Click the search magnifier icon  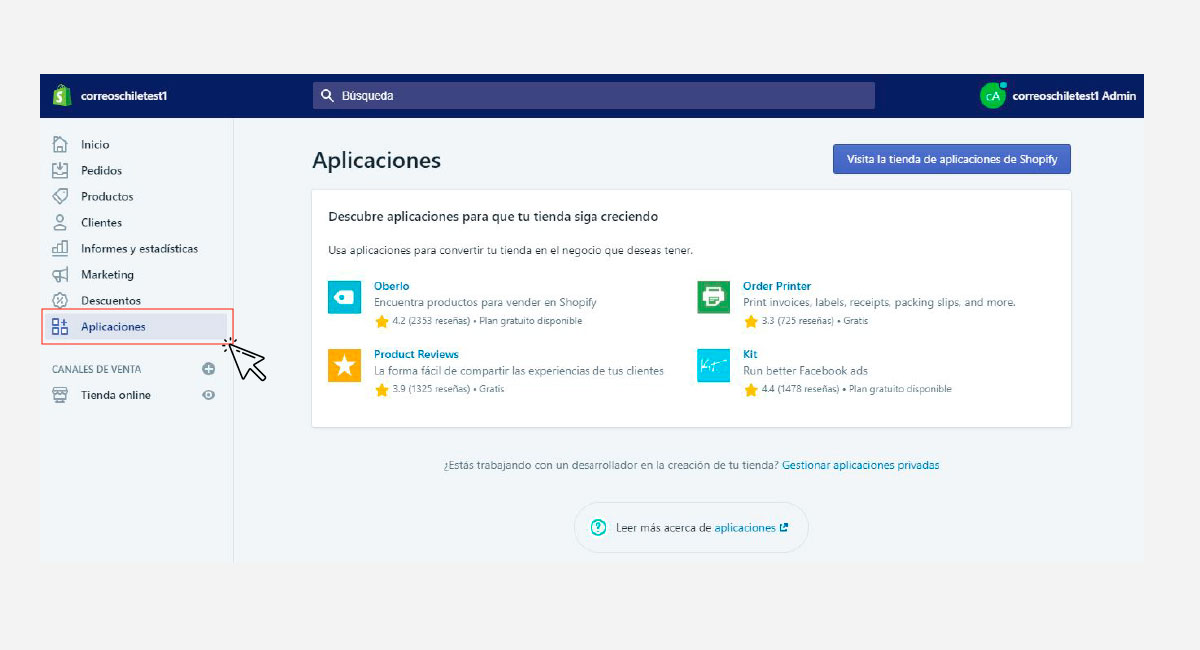click(x=327, y=96)
